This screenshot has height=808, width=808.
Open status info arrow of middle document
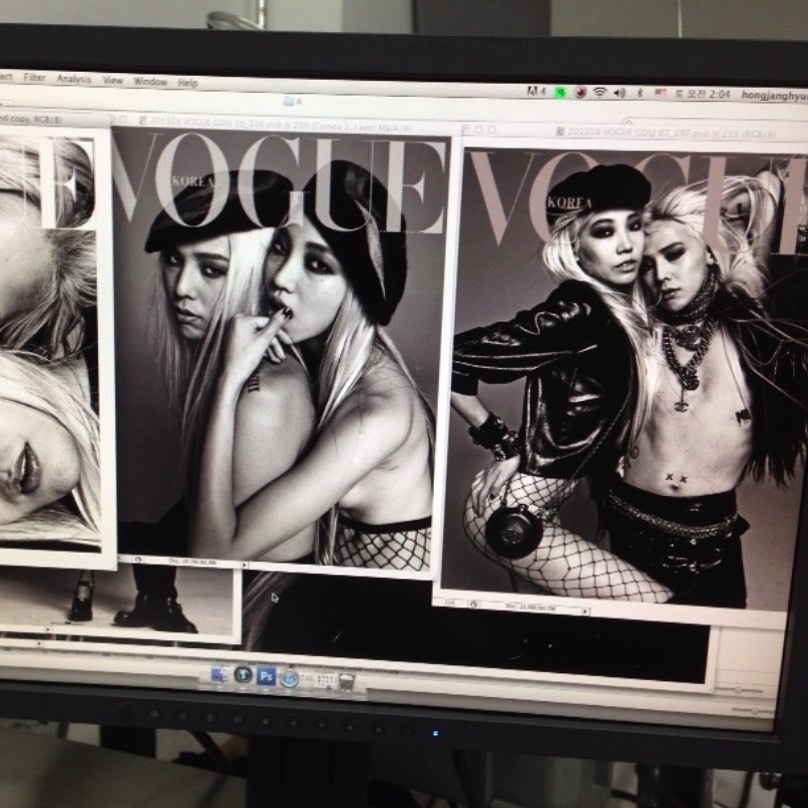tap(244, 565)
